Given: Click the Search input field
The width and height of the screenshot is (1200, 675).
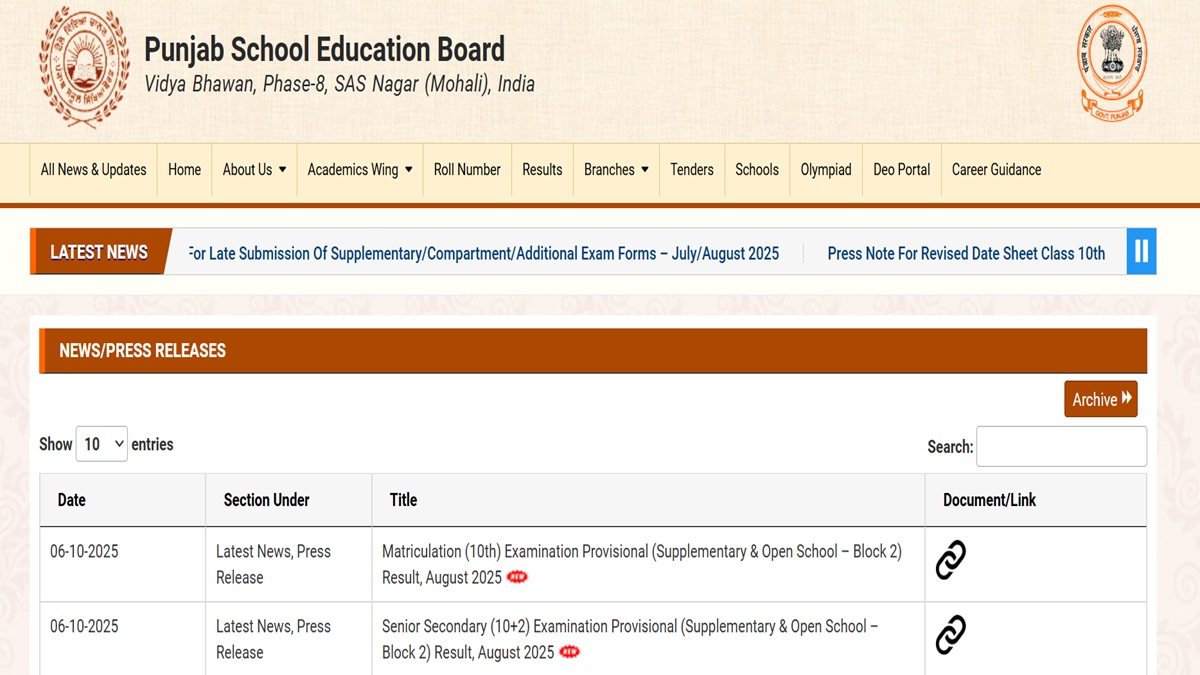Looking at the screenshot, I should [x=1061, y=447].
